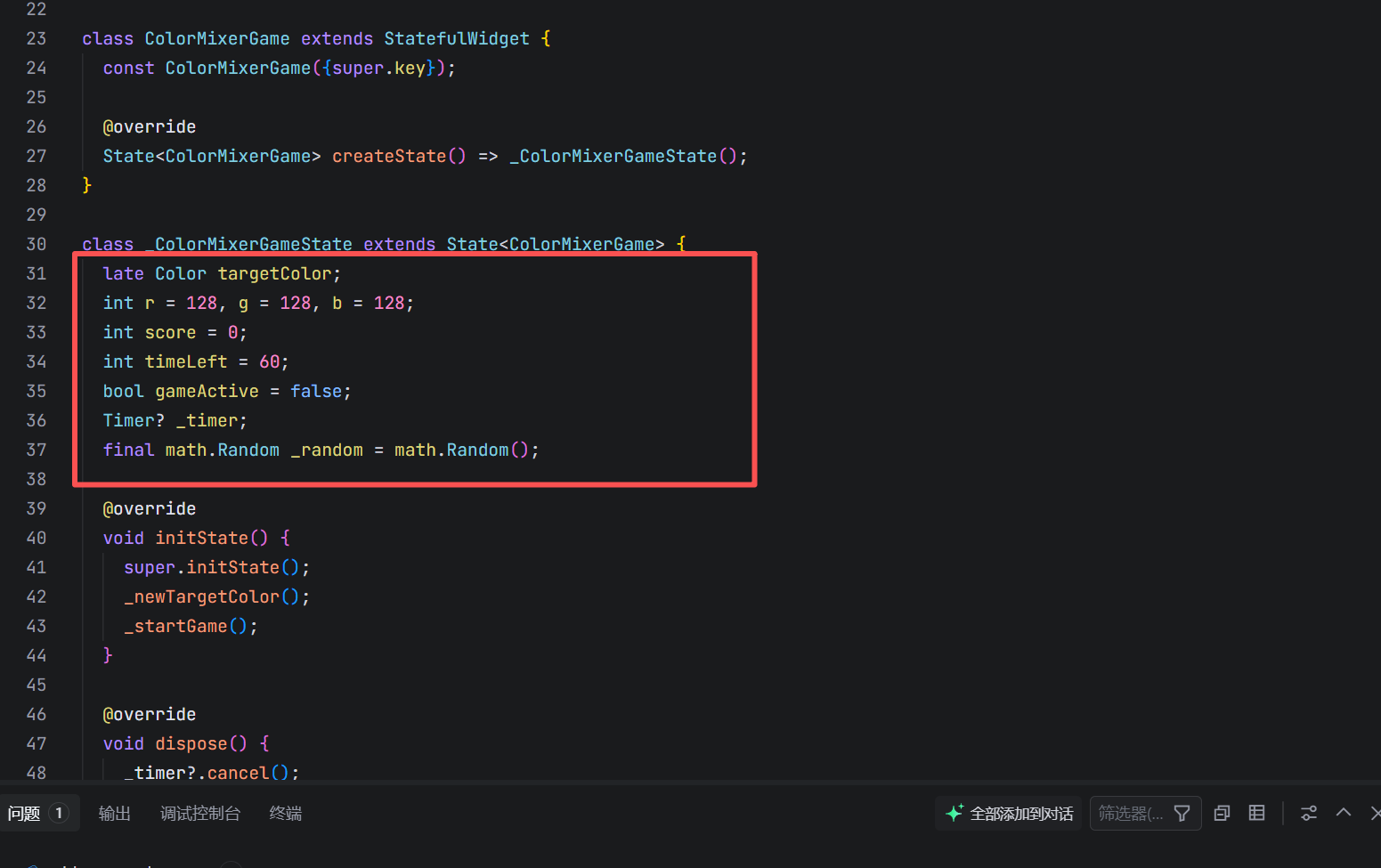Click @override on line 26
1381x868 pixels.
click(x=150, y=127)
